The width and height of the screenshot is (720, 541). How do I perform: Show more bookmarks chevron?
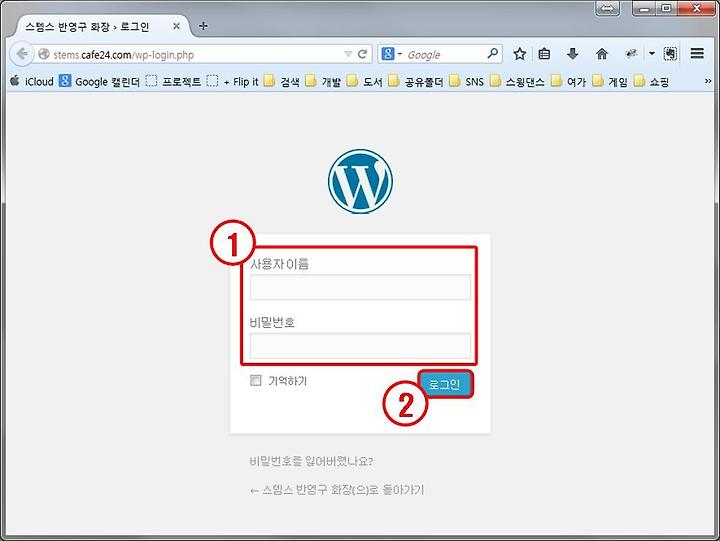(x=708, y=81)
